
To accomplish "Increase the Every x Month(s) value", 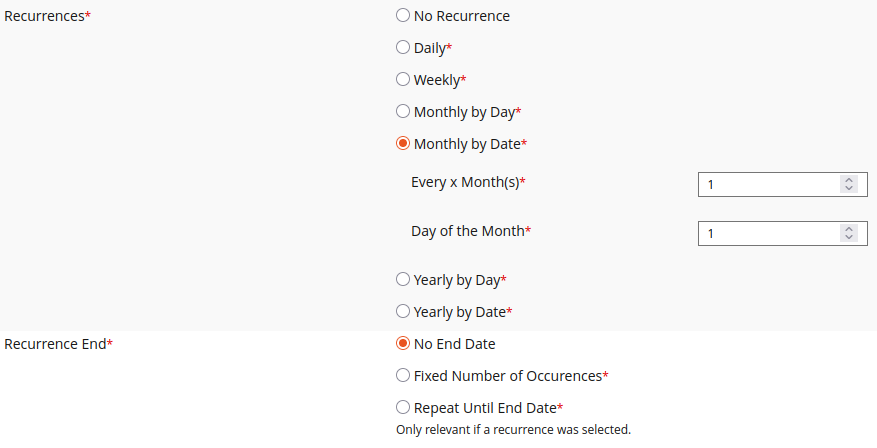I will point(849,180).
